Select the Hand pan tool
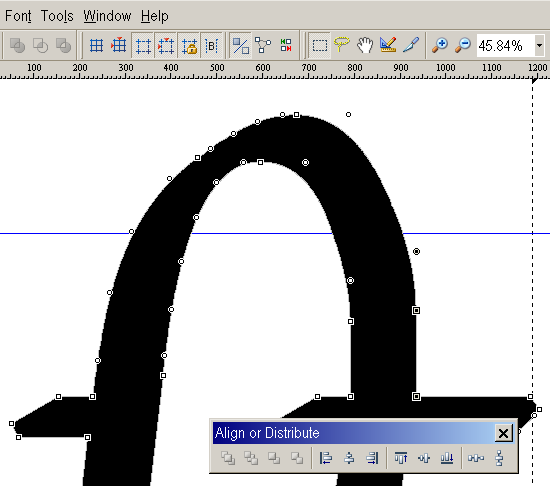 (365, 46)
